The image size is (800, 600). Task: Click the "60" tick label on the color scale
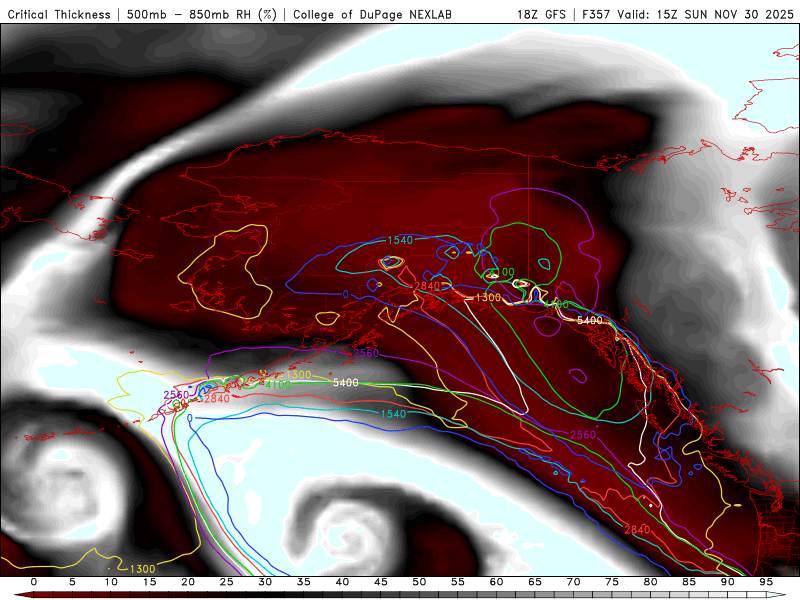tap(496, 582)
